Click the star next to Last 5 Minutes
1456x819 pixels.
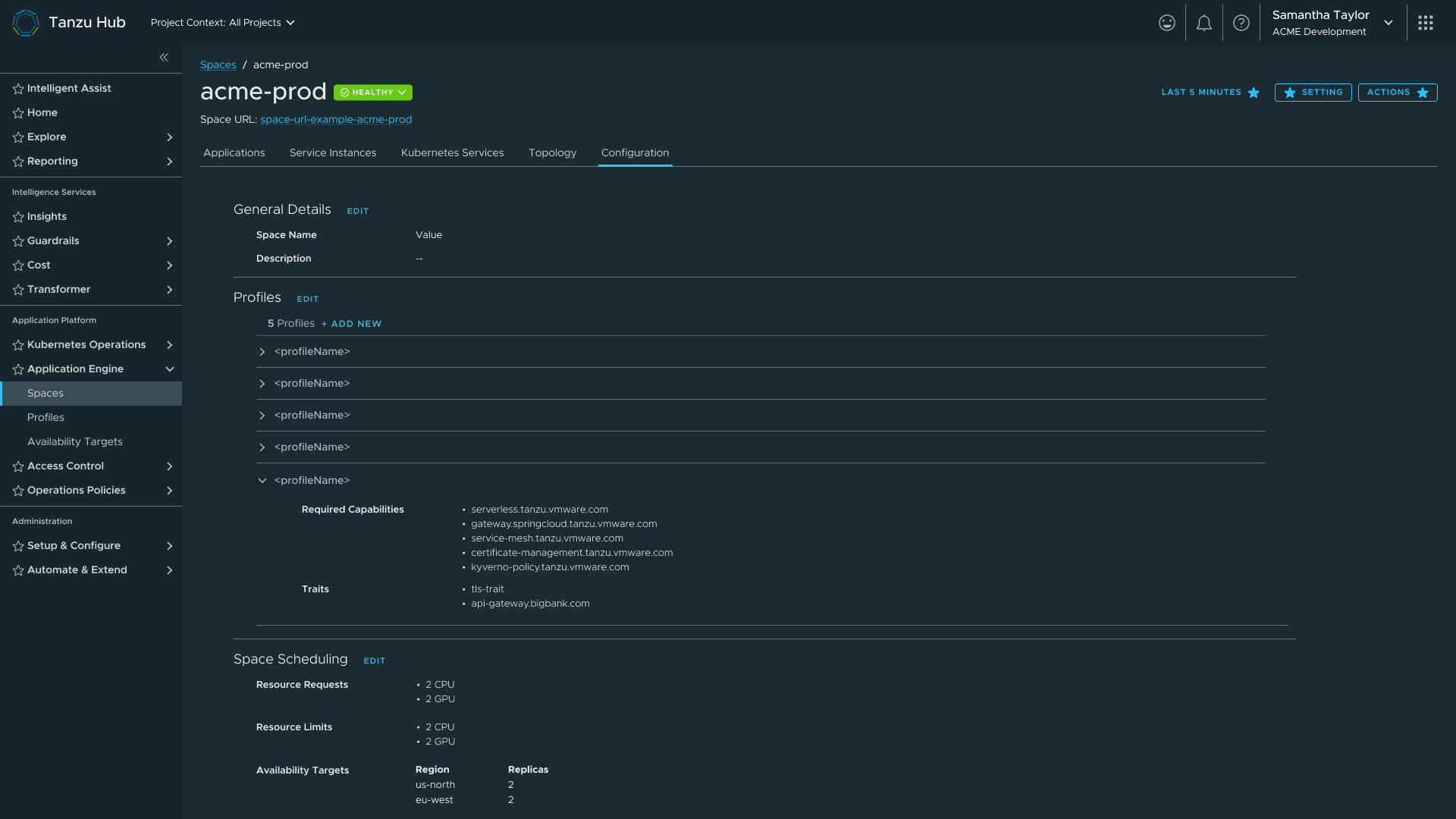1254,93
